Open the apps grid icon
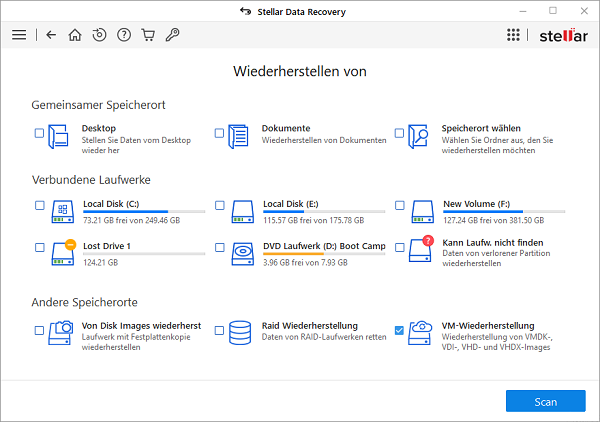600x422 pixels. [x=514, y=35]
